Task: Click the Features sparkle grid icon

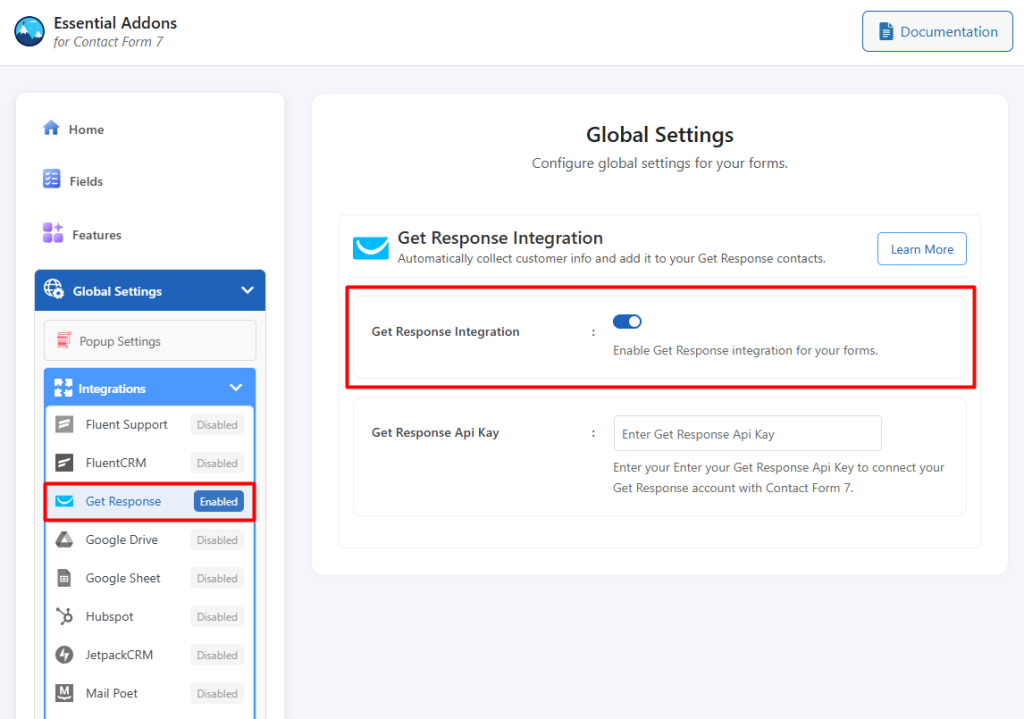Action: coord(53,232)
